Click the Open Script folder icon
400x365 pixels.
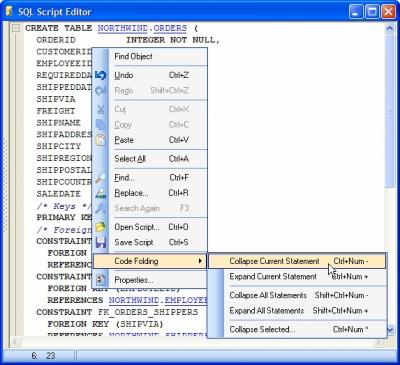pyautogui.click(x=100, y=227)
